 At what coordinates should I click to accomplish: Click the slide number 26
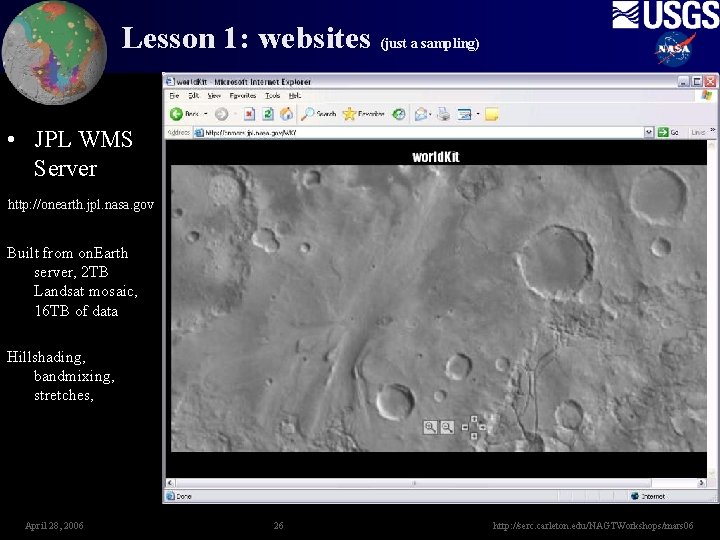pyautogui.click(x=278, y=525)
